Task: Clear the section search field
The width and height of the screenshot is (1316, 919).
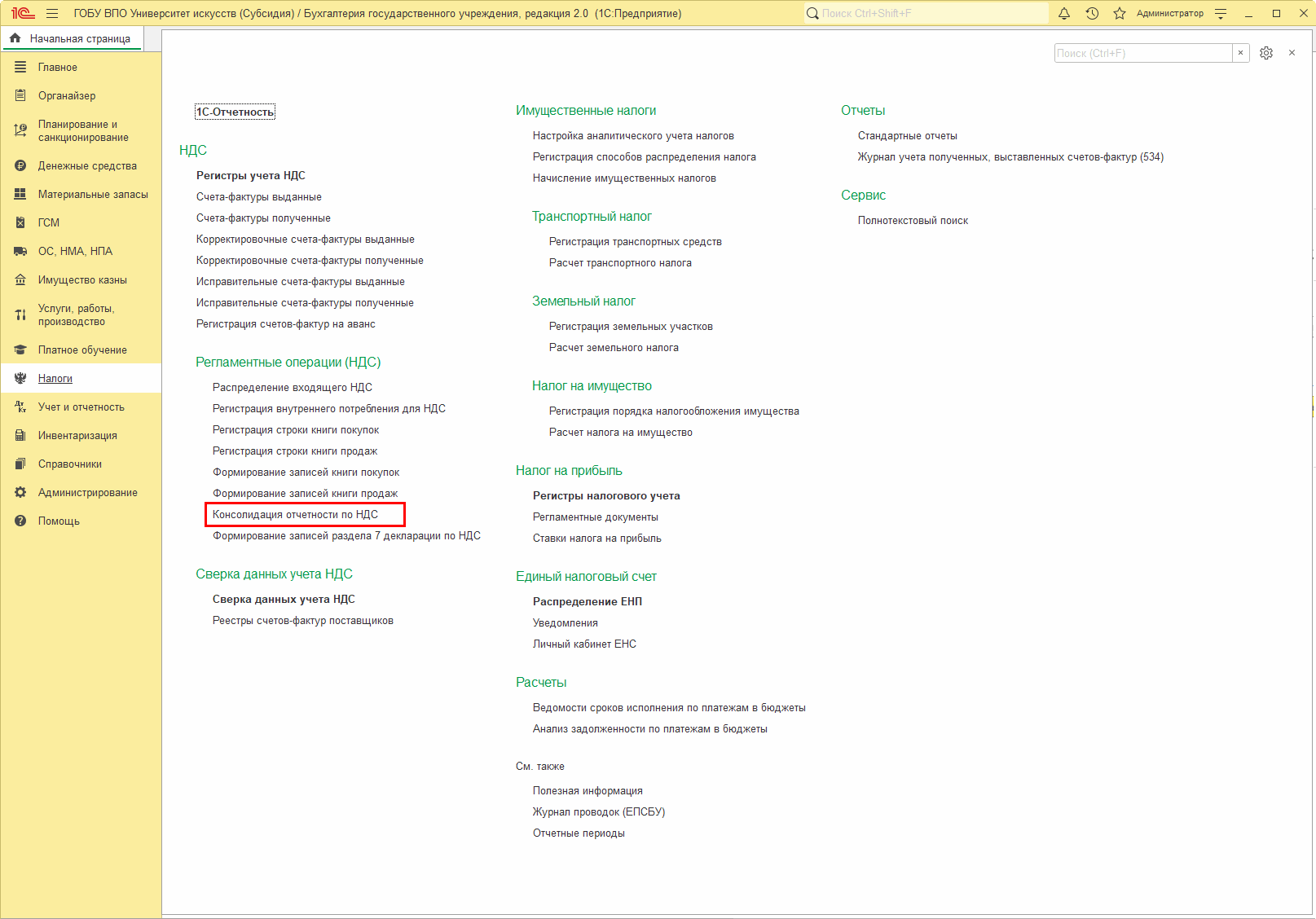Action: pyautogui.click(x=1240, y=53)
